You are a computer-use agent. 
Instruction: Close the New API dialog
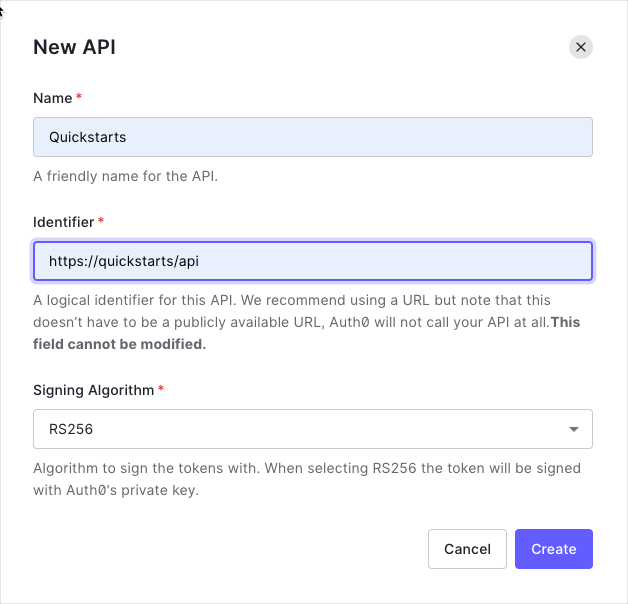tap(580, 47)
